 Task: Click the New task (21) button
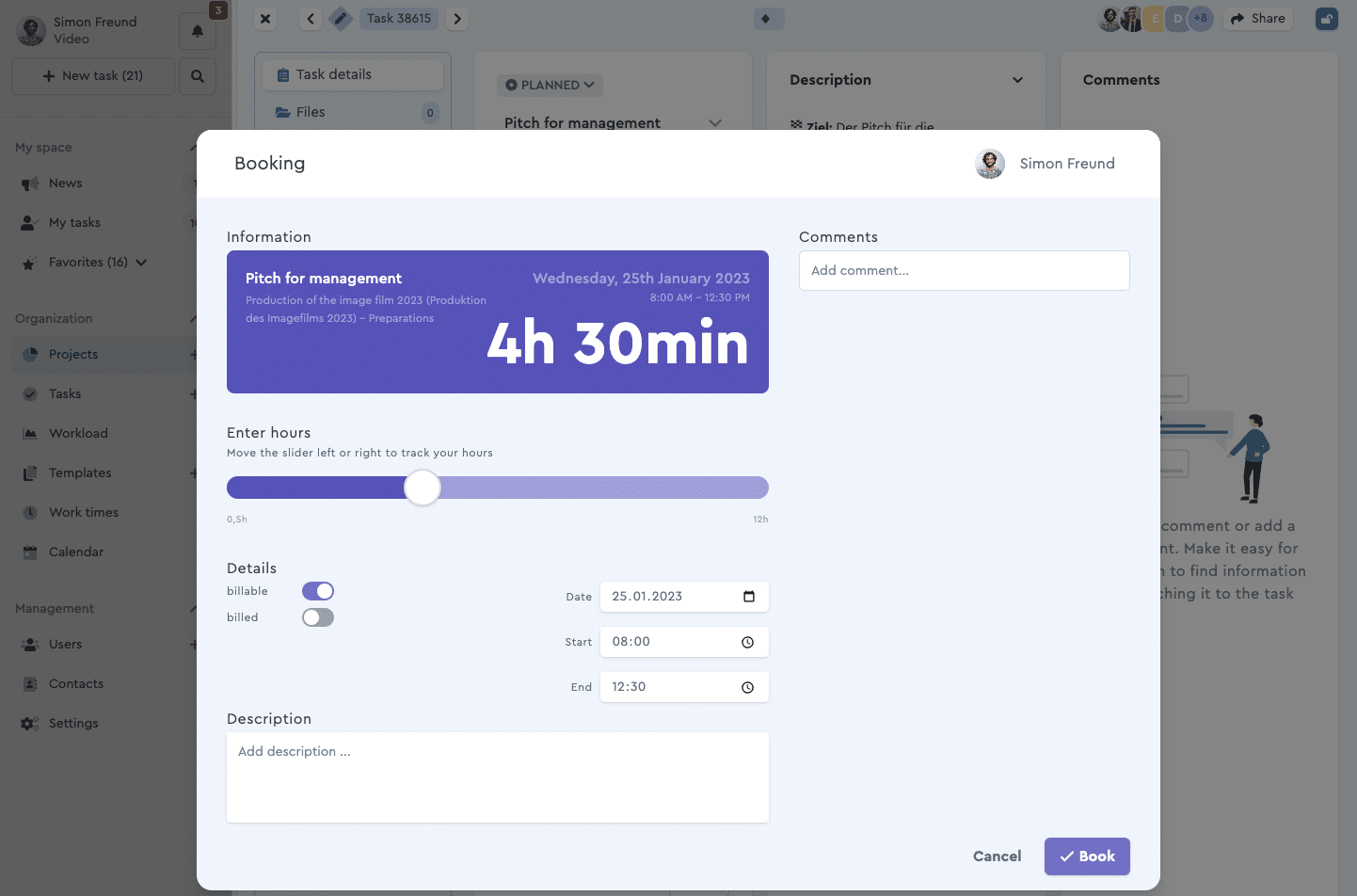click(x=93, y=76)
